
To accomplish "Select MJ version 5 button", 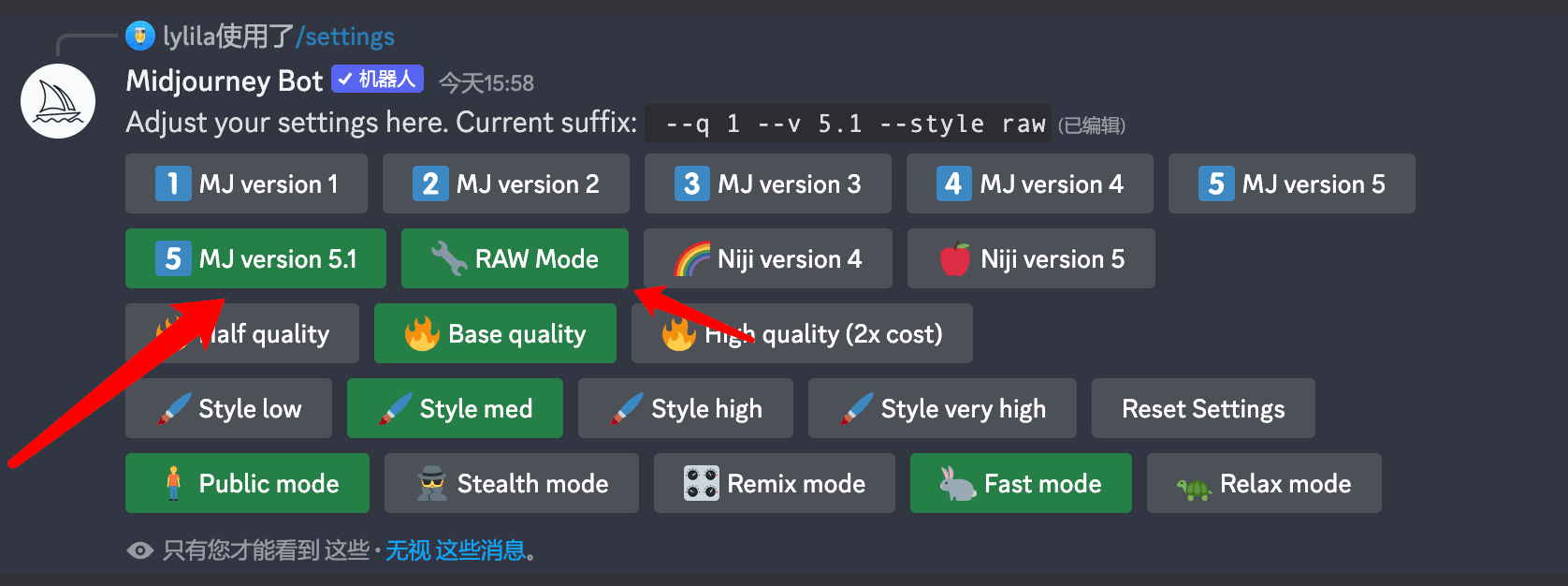I will 1291,183.
